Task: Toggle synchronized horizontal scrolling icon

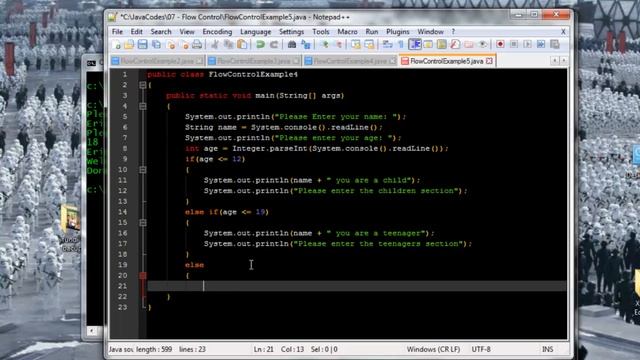Action: pos(369,44)
